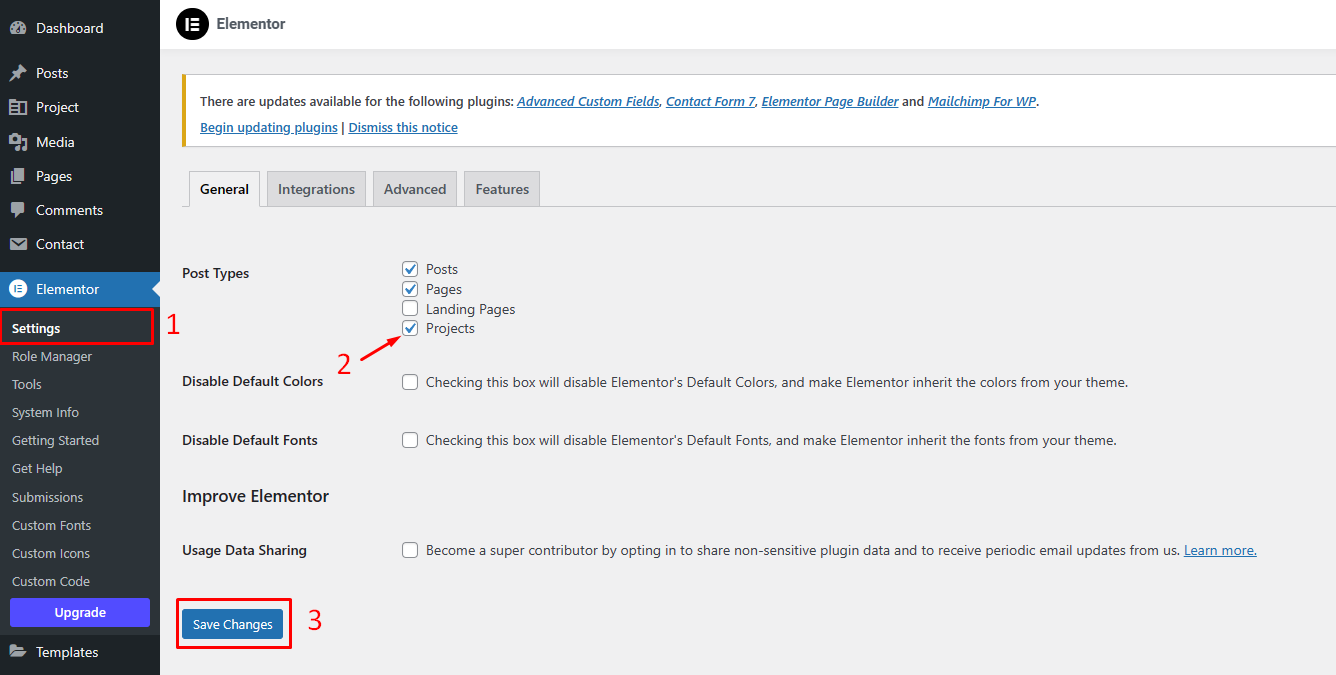
Task: Click the Posts pushpin icon
Action: (x=18, y=73)
